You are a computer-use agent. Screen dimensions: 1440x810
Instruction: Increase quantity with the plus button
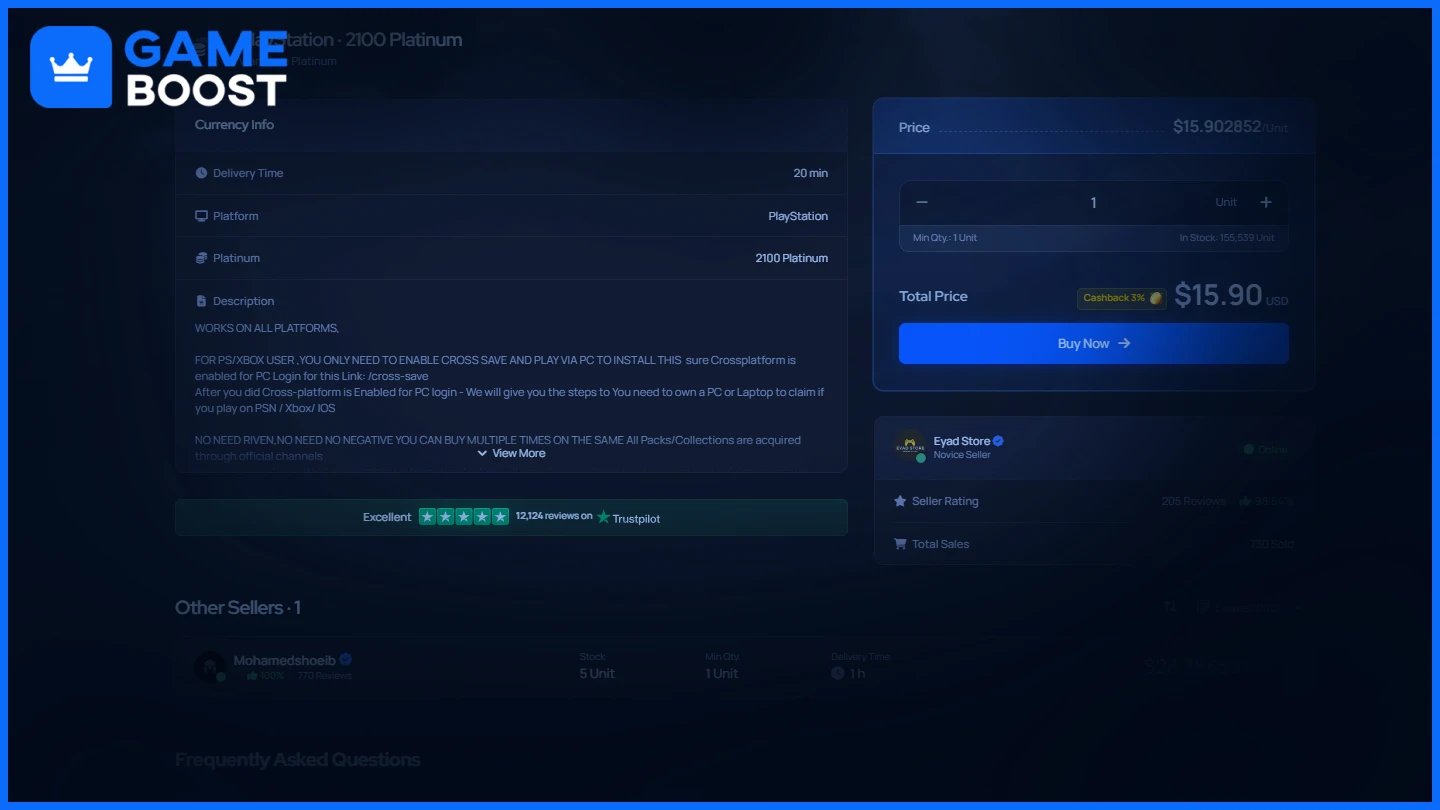(1266, 202)
